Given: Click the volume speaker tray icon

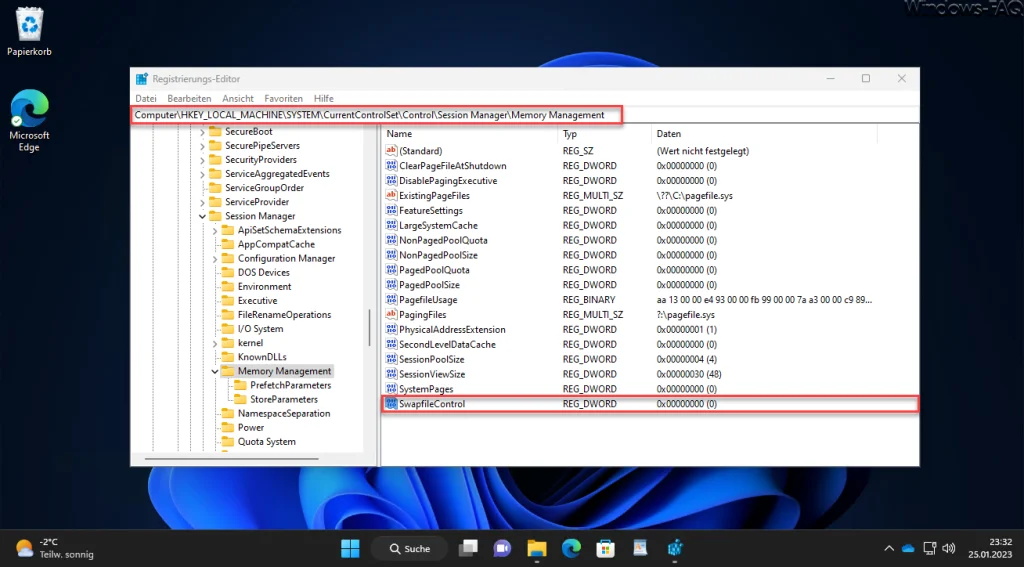Looking at the screenshot, I should coord(949,548).
